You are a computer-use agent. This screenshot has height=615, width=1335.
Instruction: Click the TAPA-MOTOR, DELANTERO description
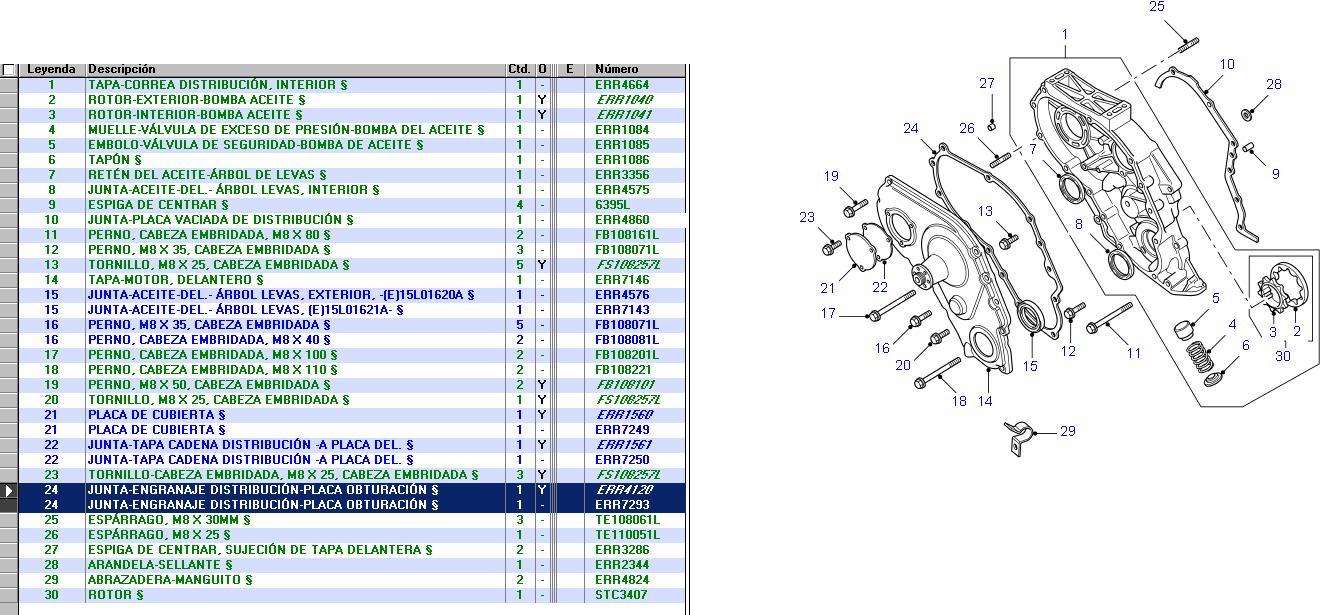[x=175, y=280]
